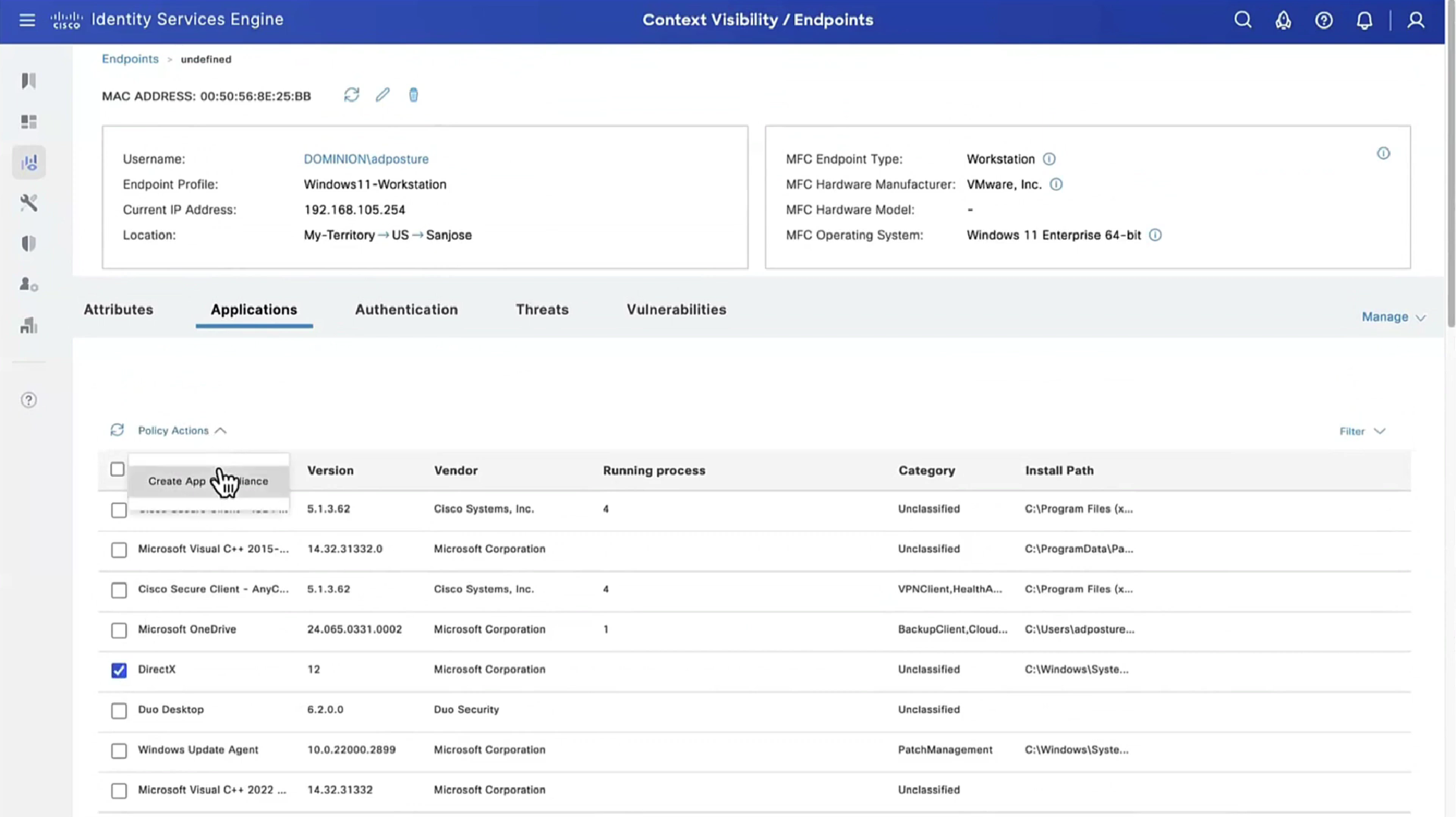Delete endpoint using trash icon
1456x817 pixels.
(413, 95)
